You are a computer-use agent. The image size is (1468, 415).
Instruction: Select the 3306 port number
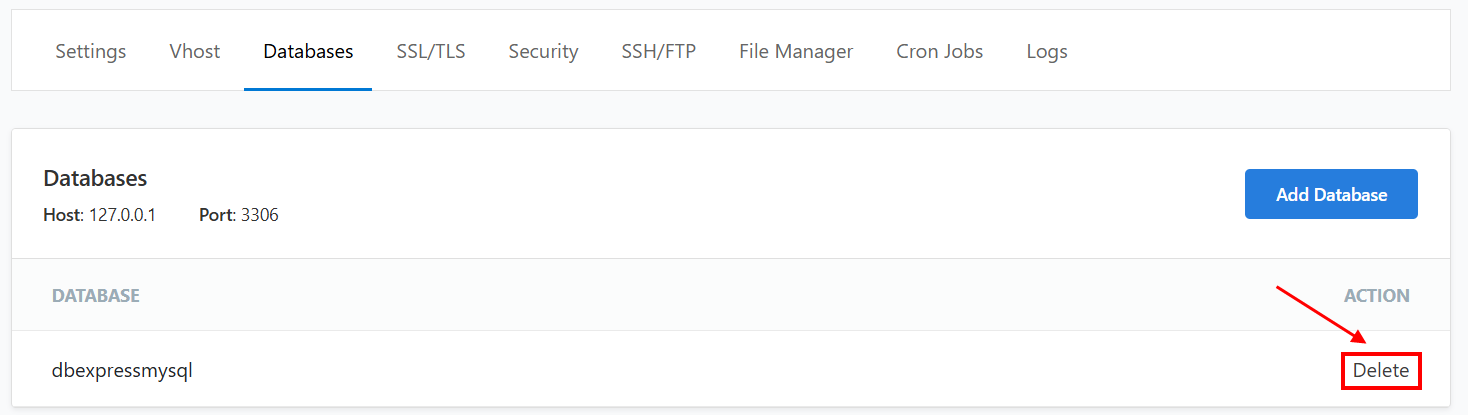coord(259,215)
